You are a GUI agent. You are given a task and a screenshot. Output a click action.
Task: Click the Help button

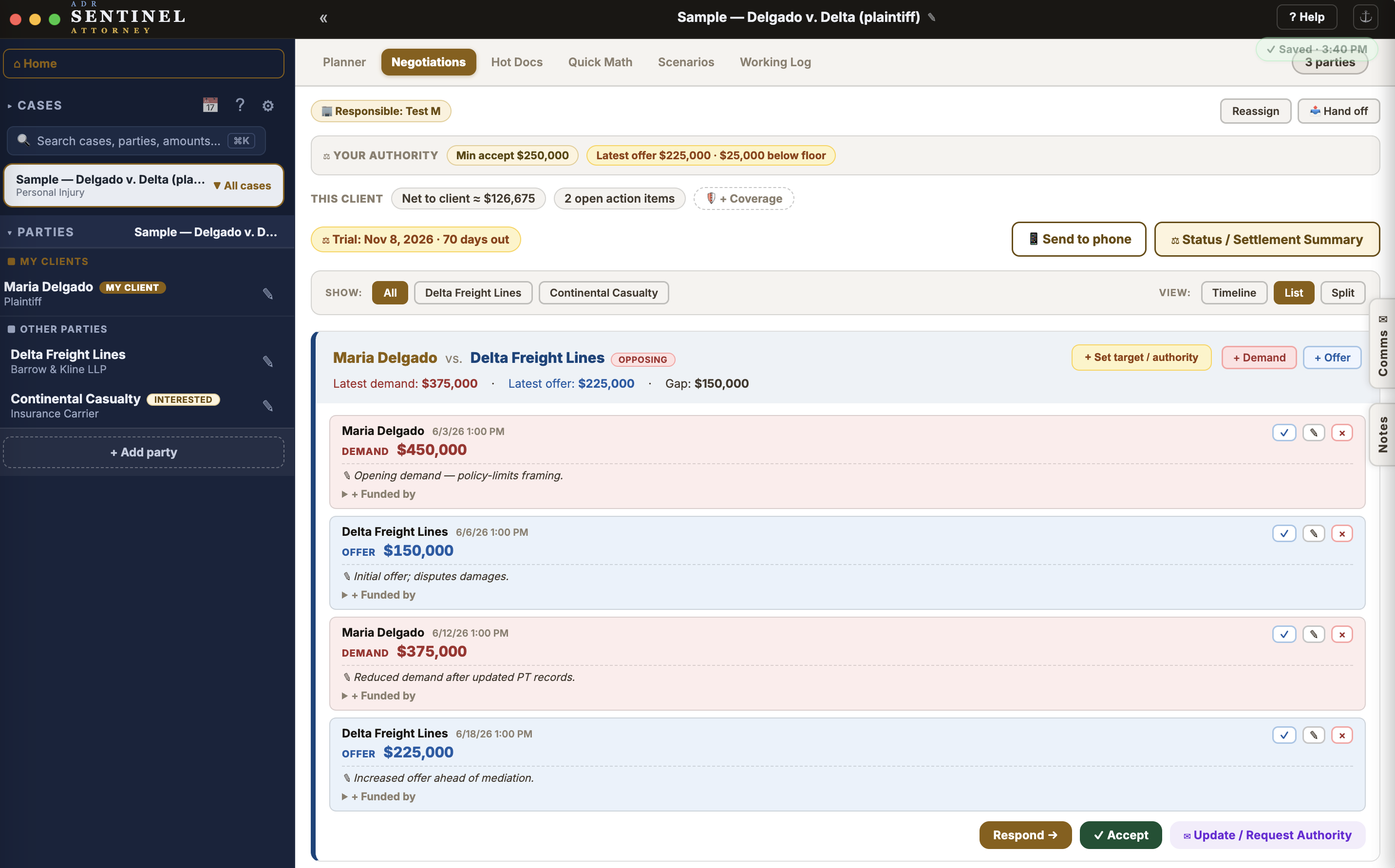(x=1306, y=17)
